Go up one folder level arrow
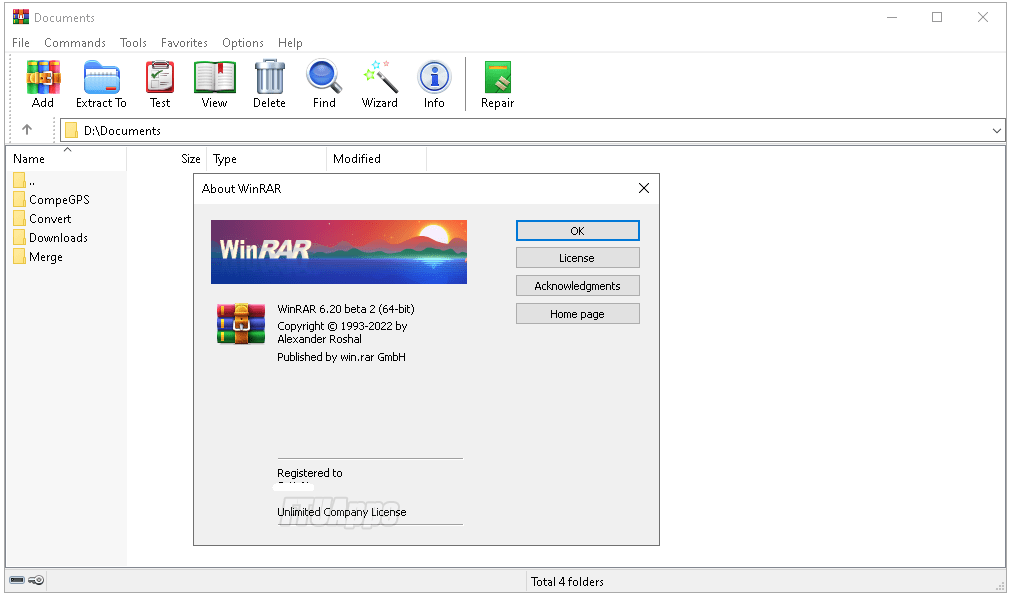This screenshot has width=1010, height=596. (27, 130)
